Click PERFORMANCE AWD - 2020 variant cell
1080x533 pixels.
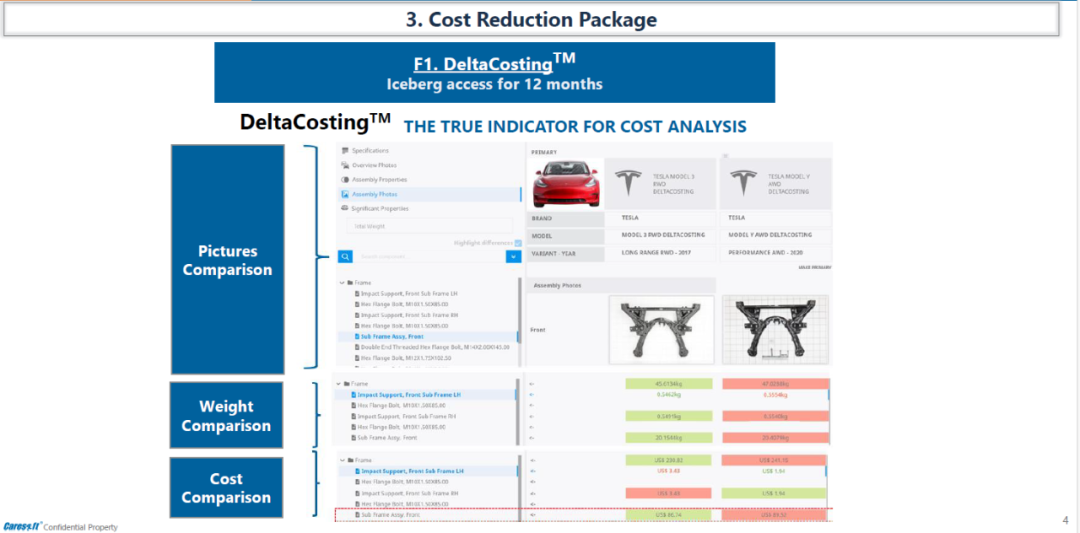(775, 253)
